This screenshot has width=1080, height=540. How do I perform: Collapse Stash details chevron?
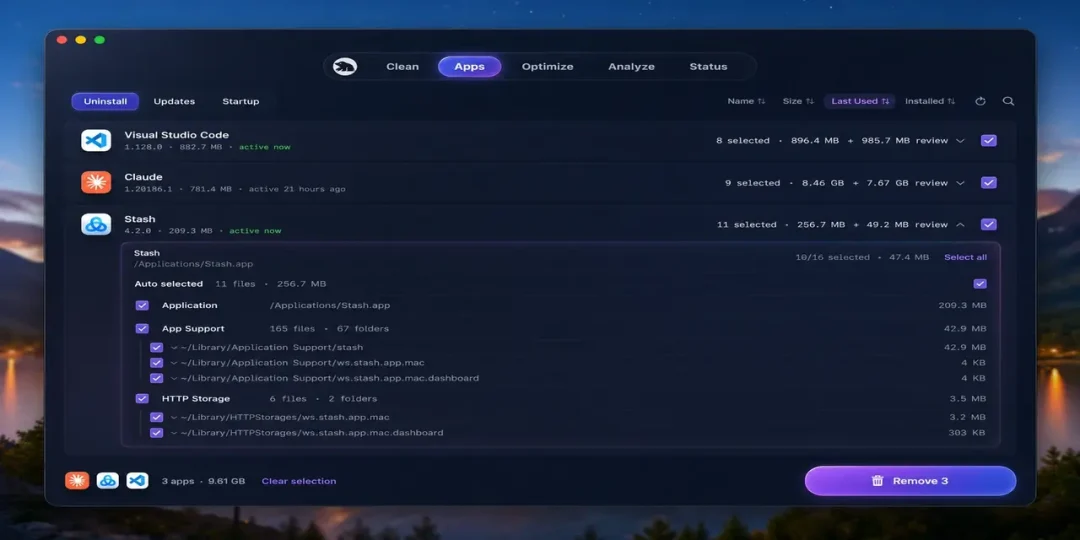pos(960,225)
